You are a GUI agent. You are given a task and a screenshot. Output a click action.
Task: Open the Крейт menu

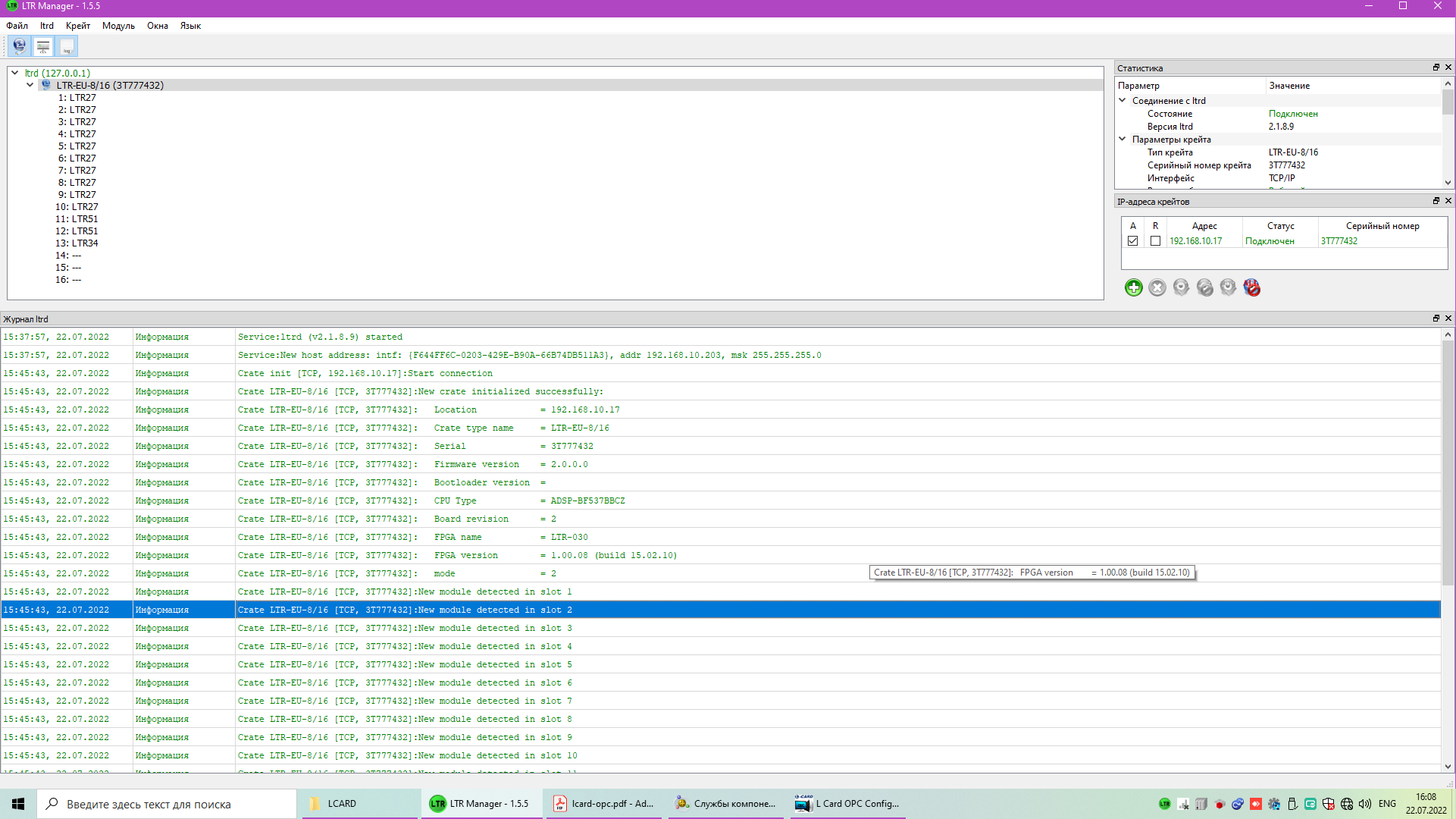click(78, 26)
